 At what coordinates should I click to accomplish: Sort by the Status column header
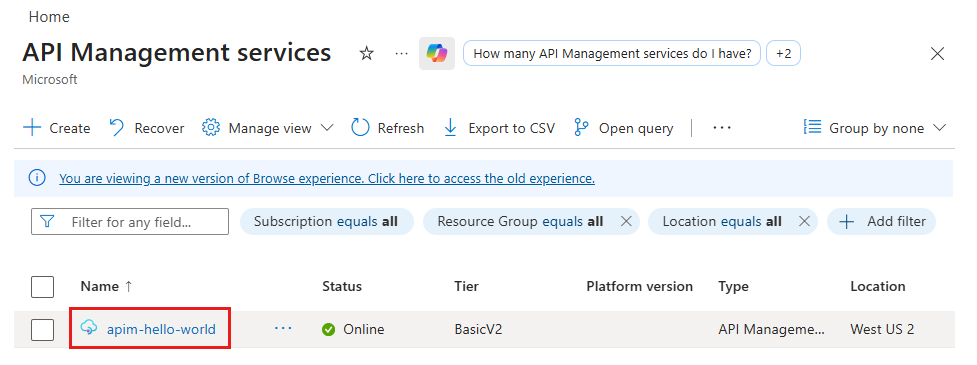(341, 287)
